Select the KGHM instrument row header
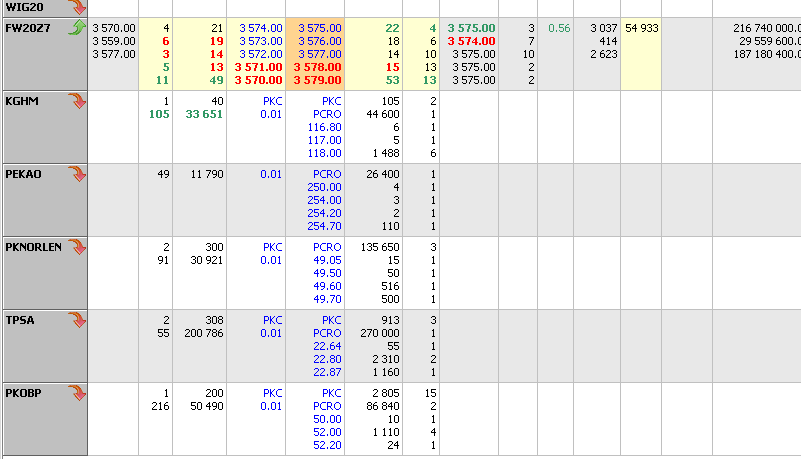The width and height of the screenshot is (801, 459). point(22,101)
